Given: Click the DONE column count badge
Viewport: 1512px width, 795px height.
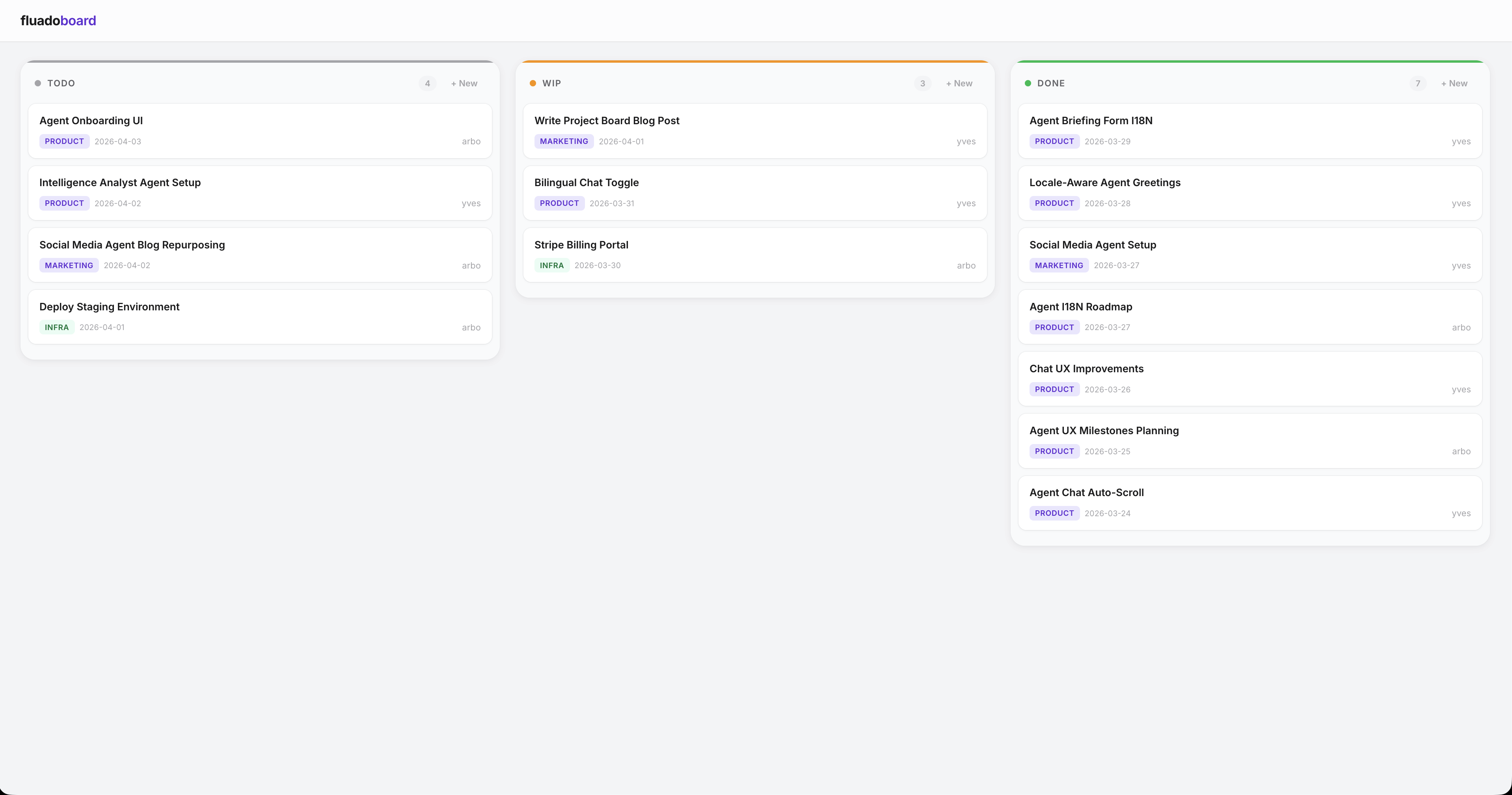Looking at the screenshot, I should [x=1418, y=83].
